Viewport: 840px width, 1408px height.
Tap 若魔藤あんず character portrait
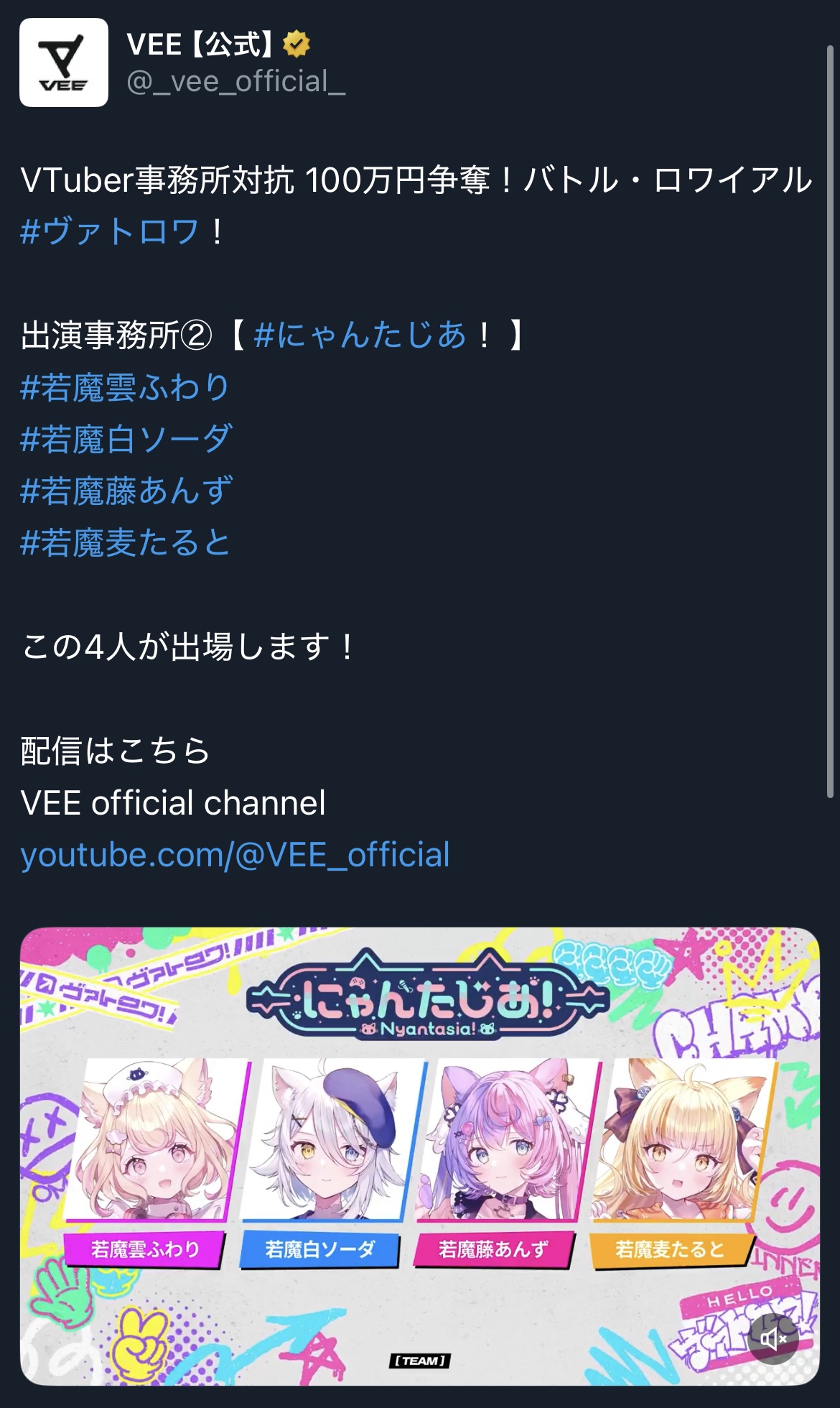(508, 1140)
